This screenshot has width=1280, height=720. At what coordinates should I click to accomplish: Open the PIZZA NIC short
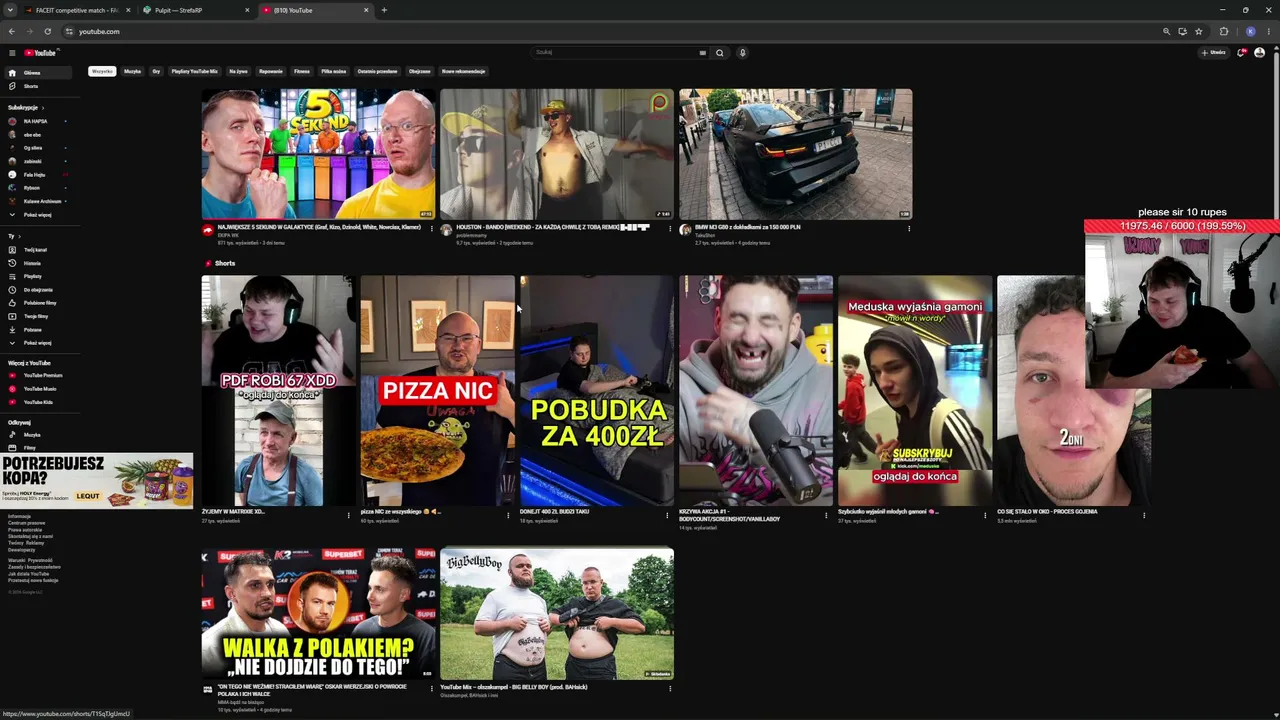coord(437,391)
